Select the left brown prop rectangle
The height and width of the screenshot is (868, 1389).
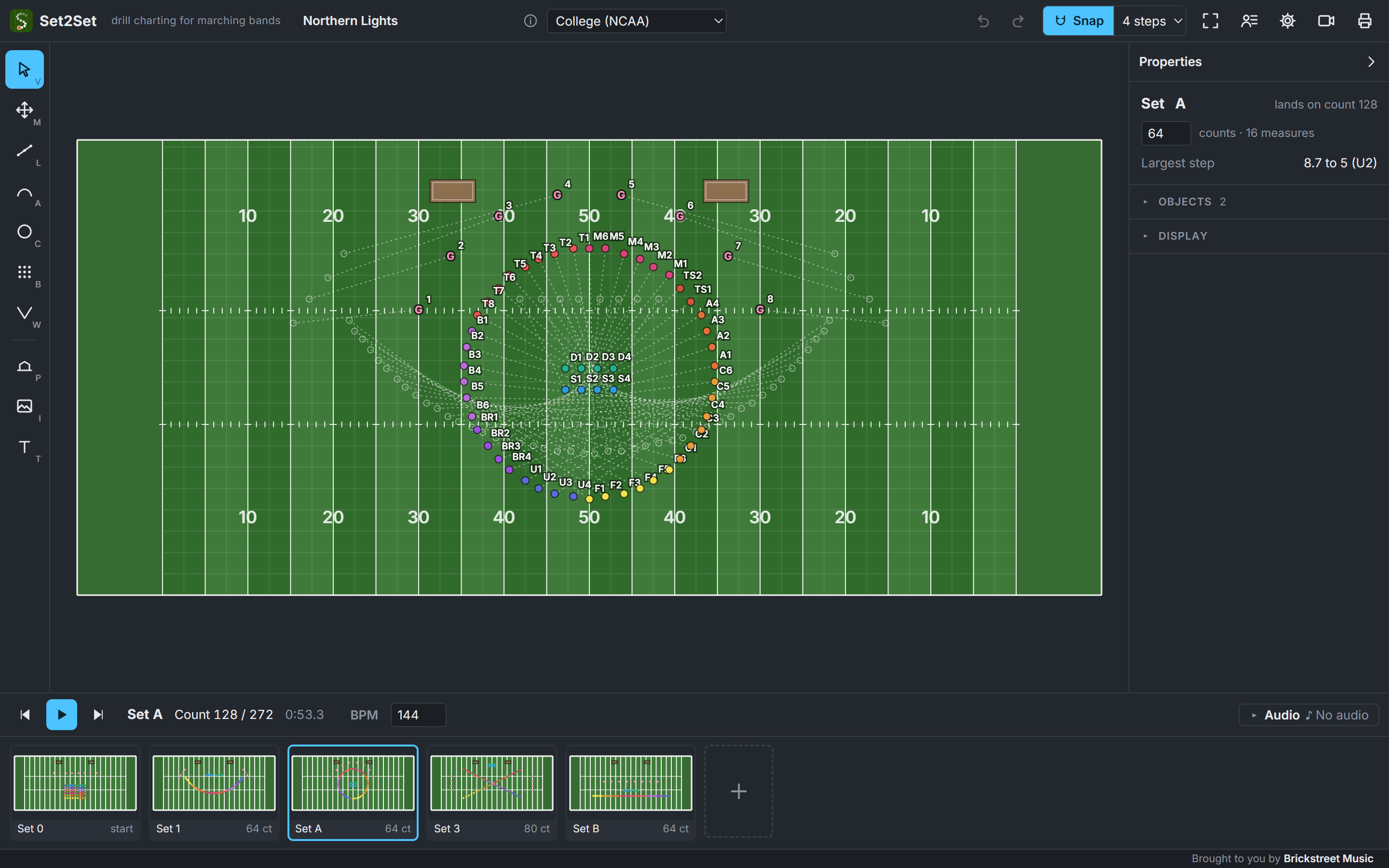click(453, 191)
